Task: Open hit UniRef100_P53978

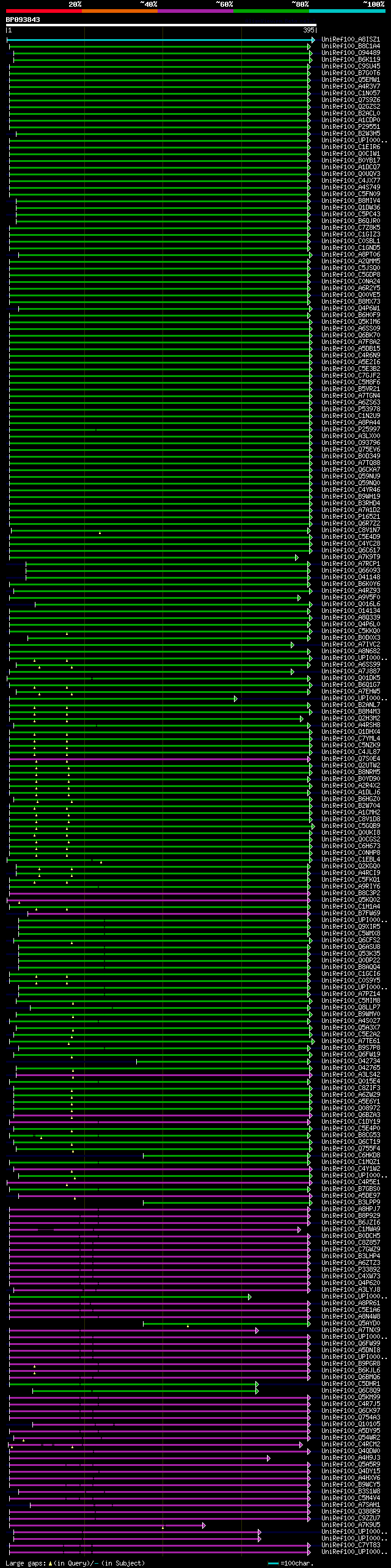Action: [351, 409]
